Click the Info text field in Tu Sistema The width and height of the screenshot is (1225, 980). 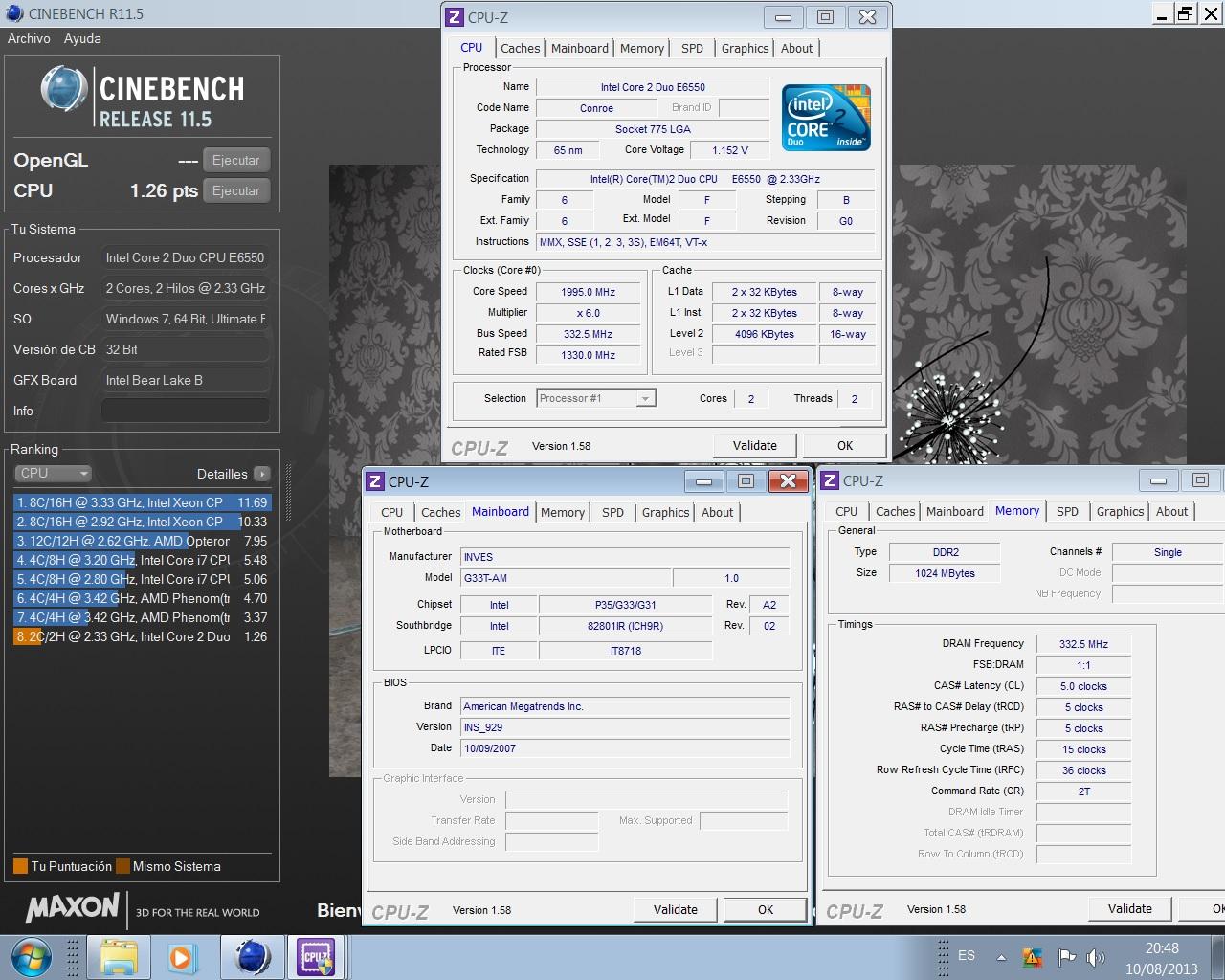coord(185,411)
